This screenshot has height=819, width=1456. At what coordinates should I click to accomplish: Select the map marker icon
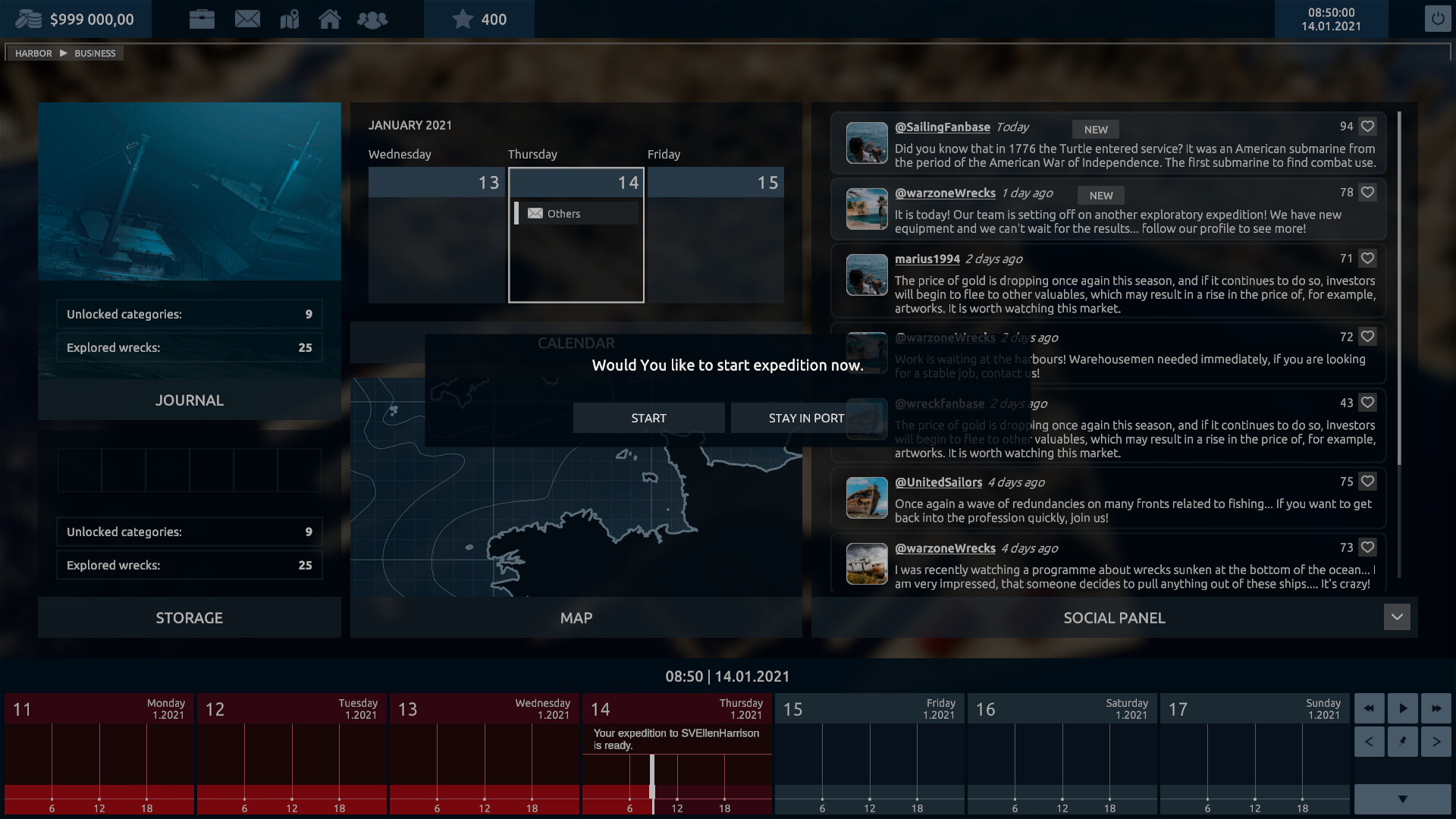tap(289, 19)
